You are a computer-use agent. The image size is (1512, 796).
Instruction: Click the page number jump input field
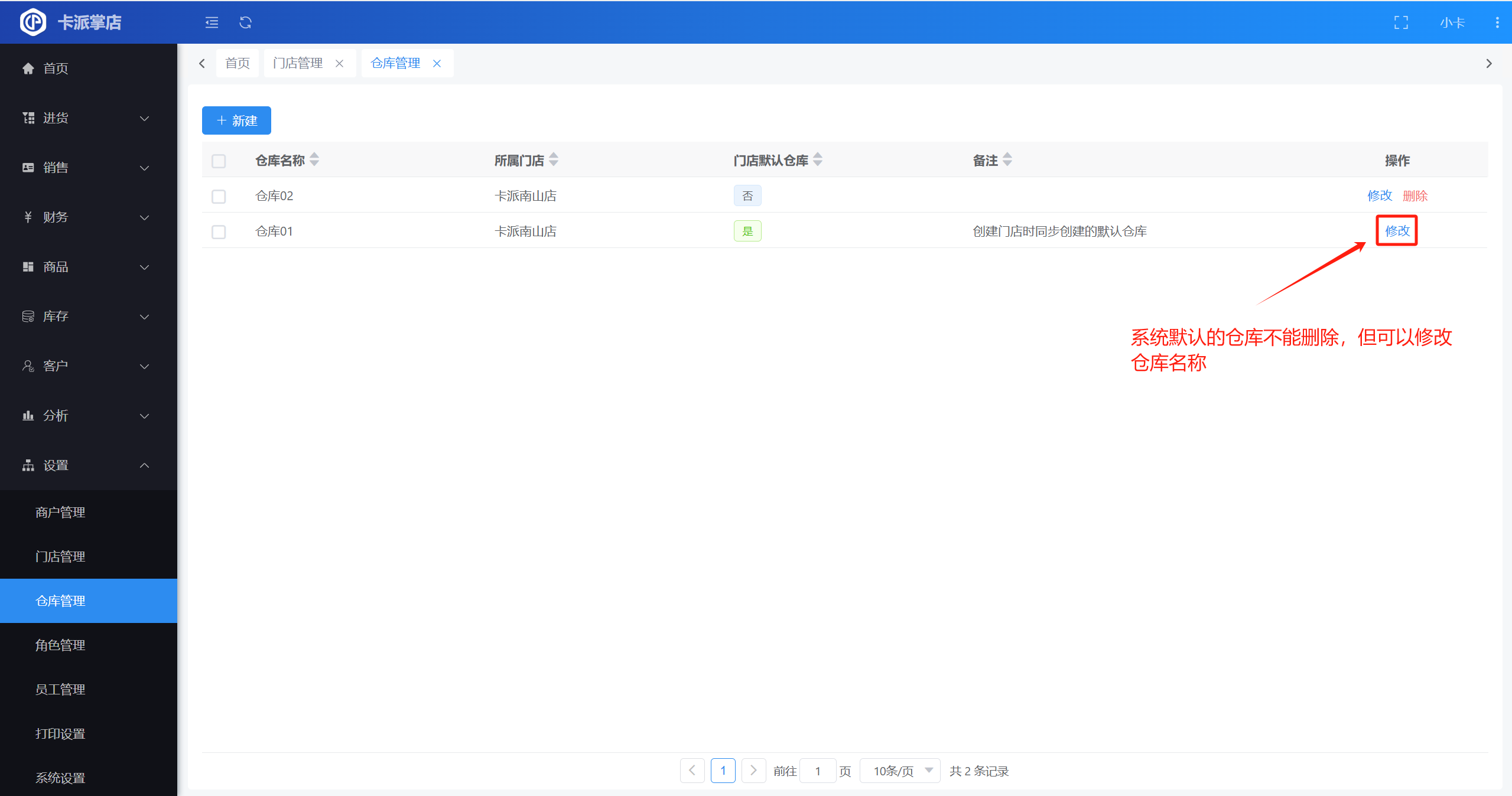tap(818, 771)
